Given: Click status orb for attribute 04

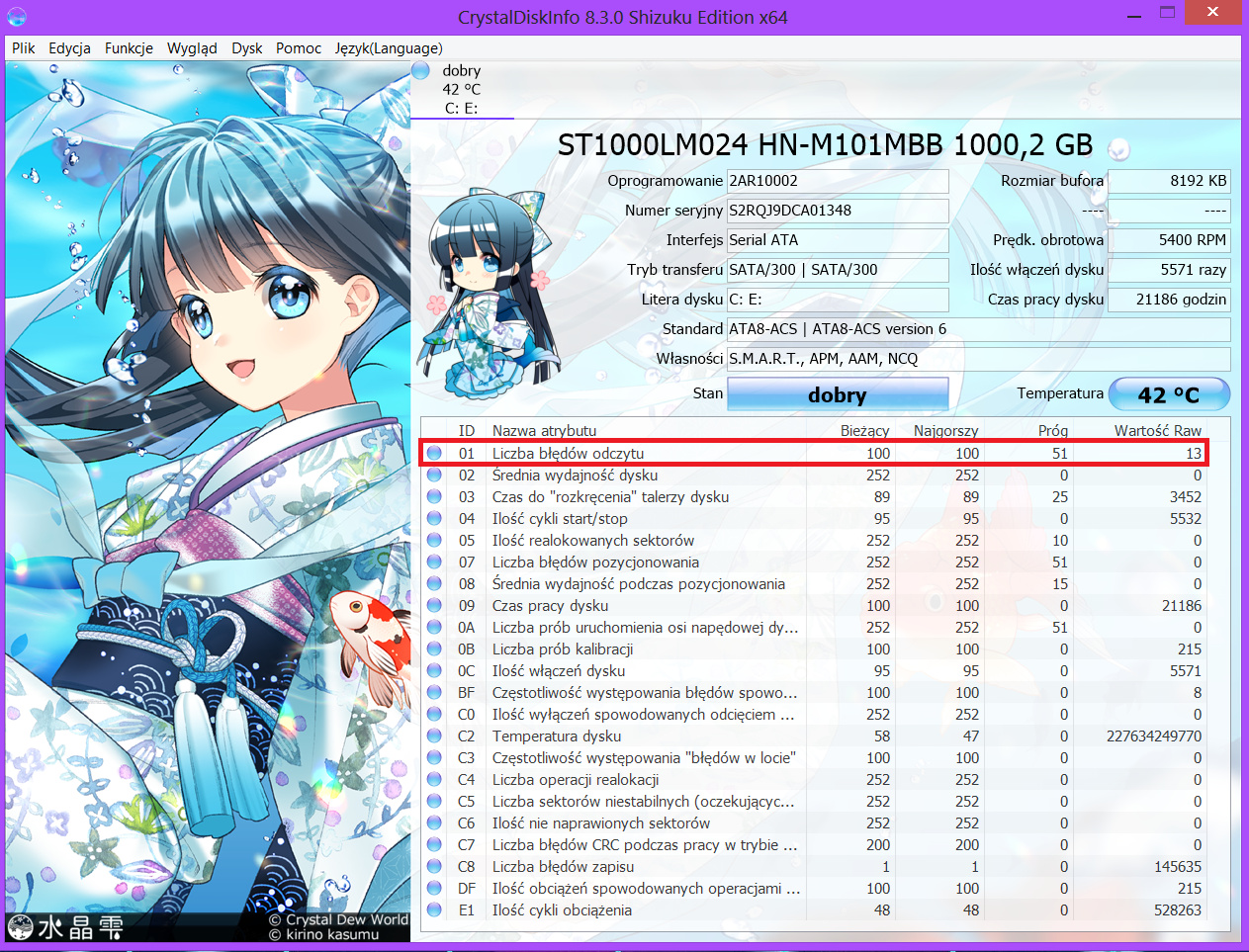Looking at the screenshot, I should [434, 518].
